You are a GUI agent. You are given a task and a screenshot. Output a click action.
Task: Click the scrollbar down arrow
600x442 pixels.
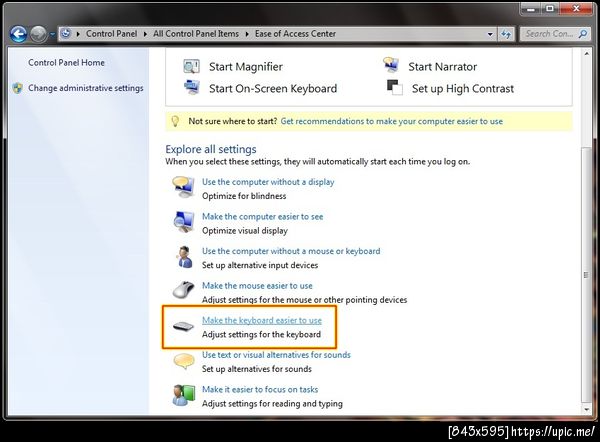point(587,409)
